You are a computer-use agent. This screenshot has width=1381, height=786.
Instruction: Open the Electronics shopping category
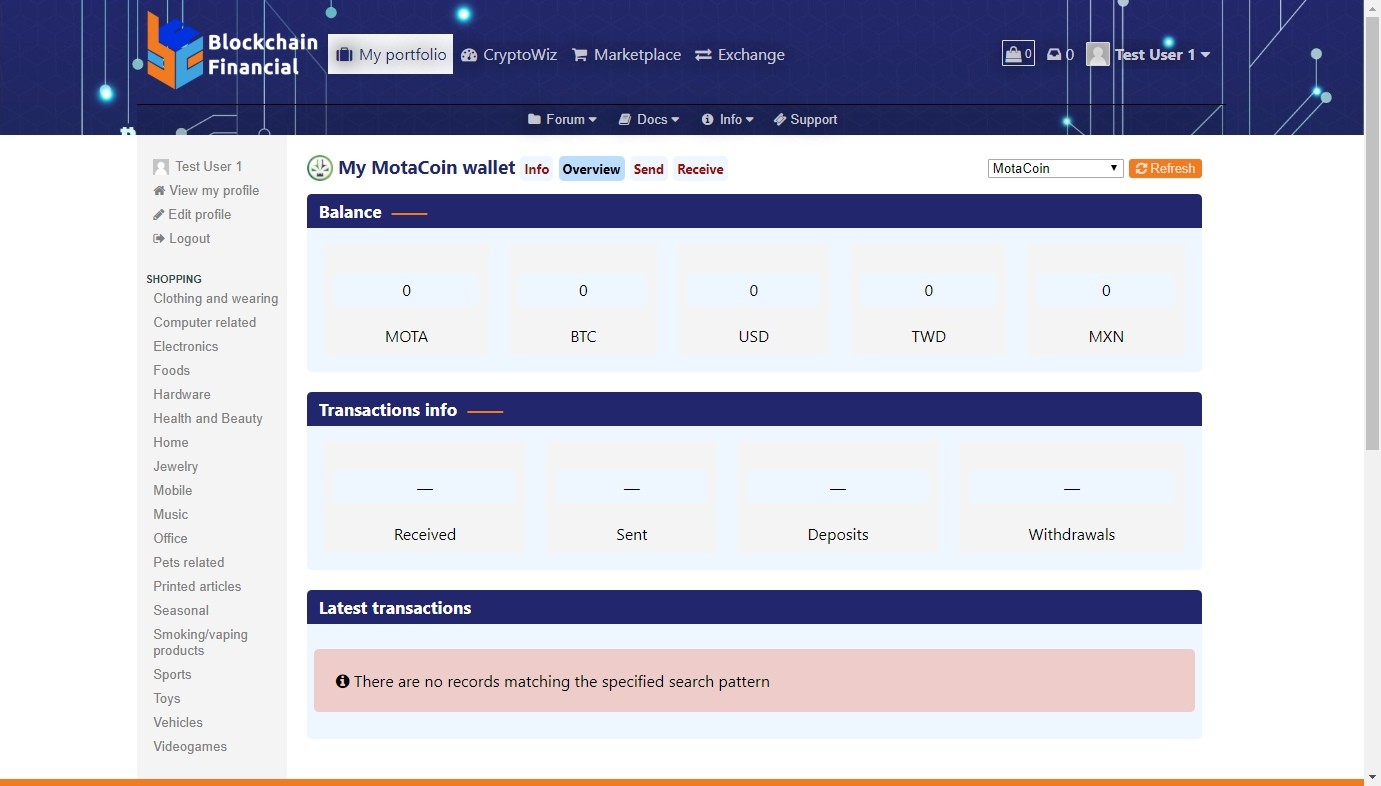[x=185, y=346]
